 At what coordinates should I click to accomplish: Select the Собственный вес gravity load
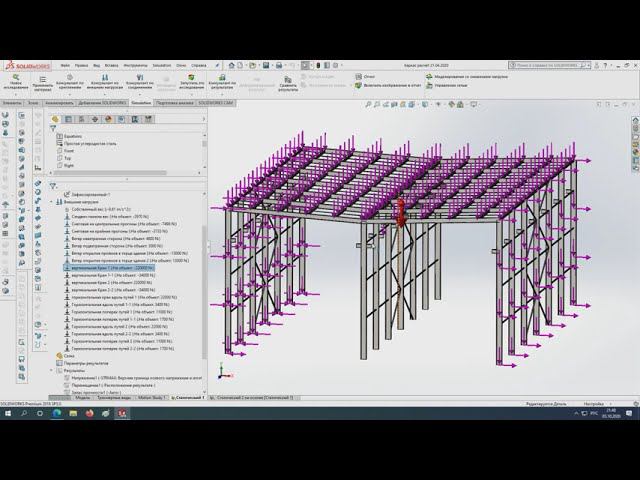tap(98, 209)
